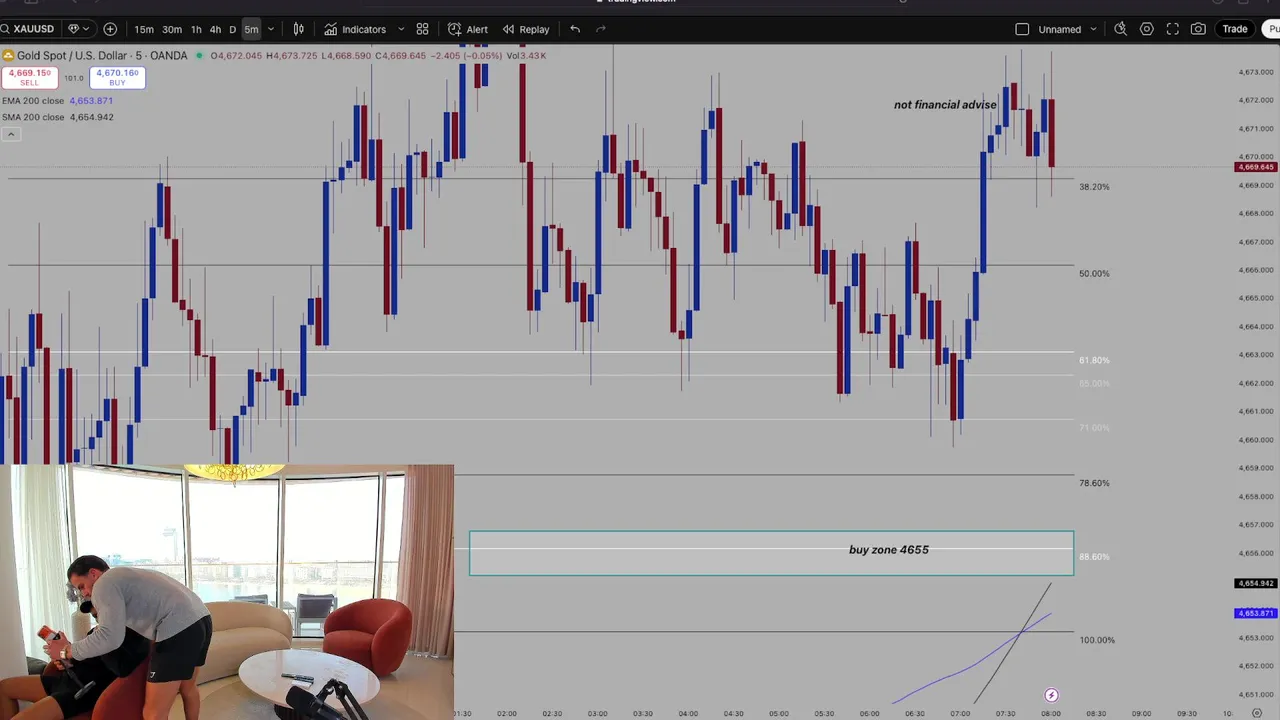Take a chart snapshot with the camera
The width and height of the screenshot is (1280, 720).
tap(1198, 29)
